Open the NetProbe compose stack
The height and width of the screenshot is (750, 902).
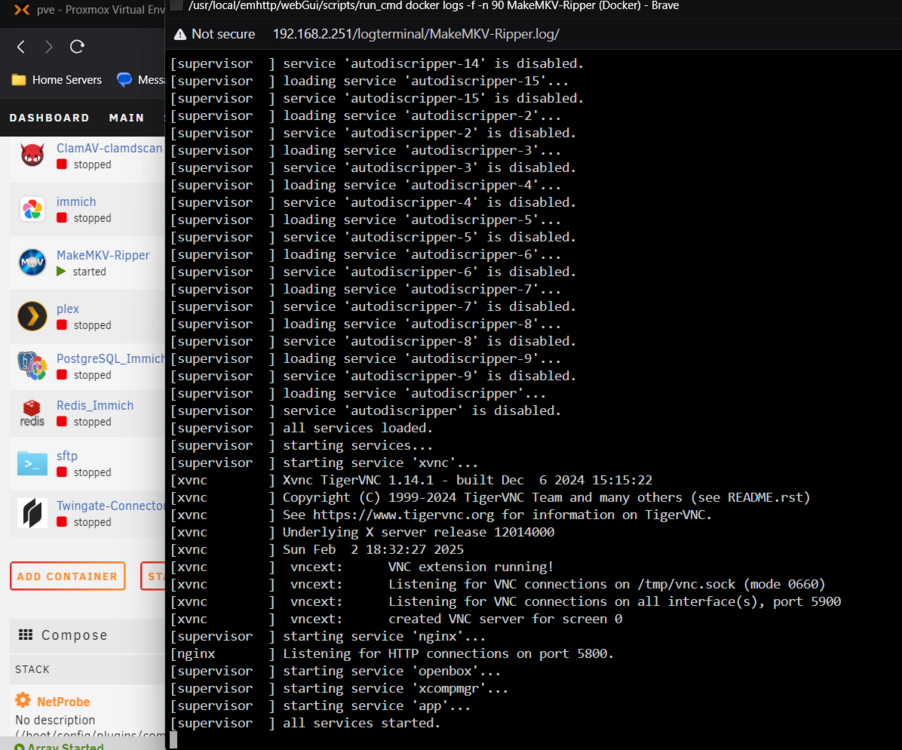click(63, 702)
